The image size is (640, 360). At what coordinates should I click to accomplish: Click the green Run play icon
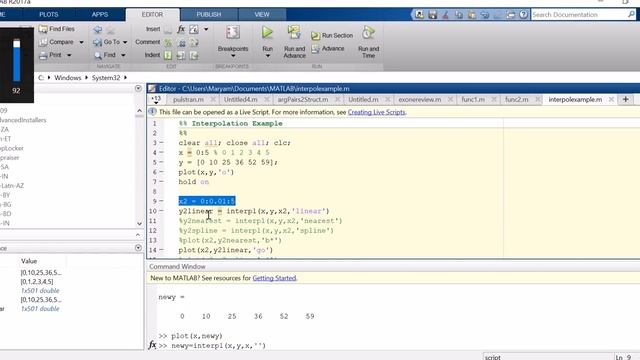(x=267, y=32)
